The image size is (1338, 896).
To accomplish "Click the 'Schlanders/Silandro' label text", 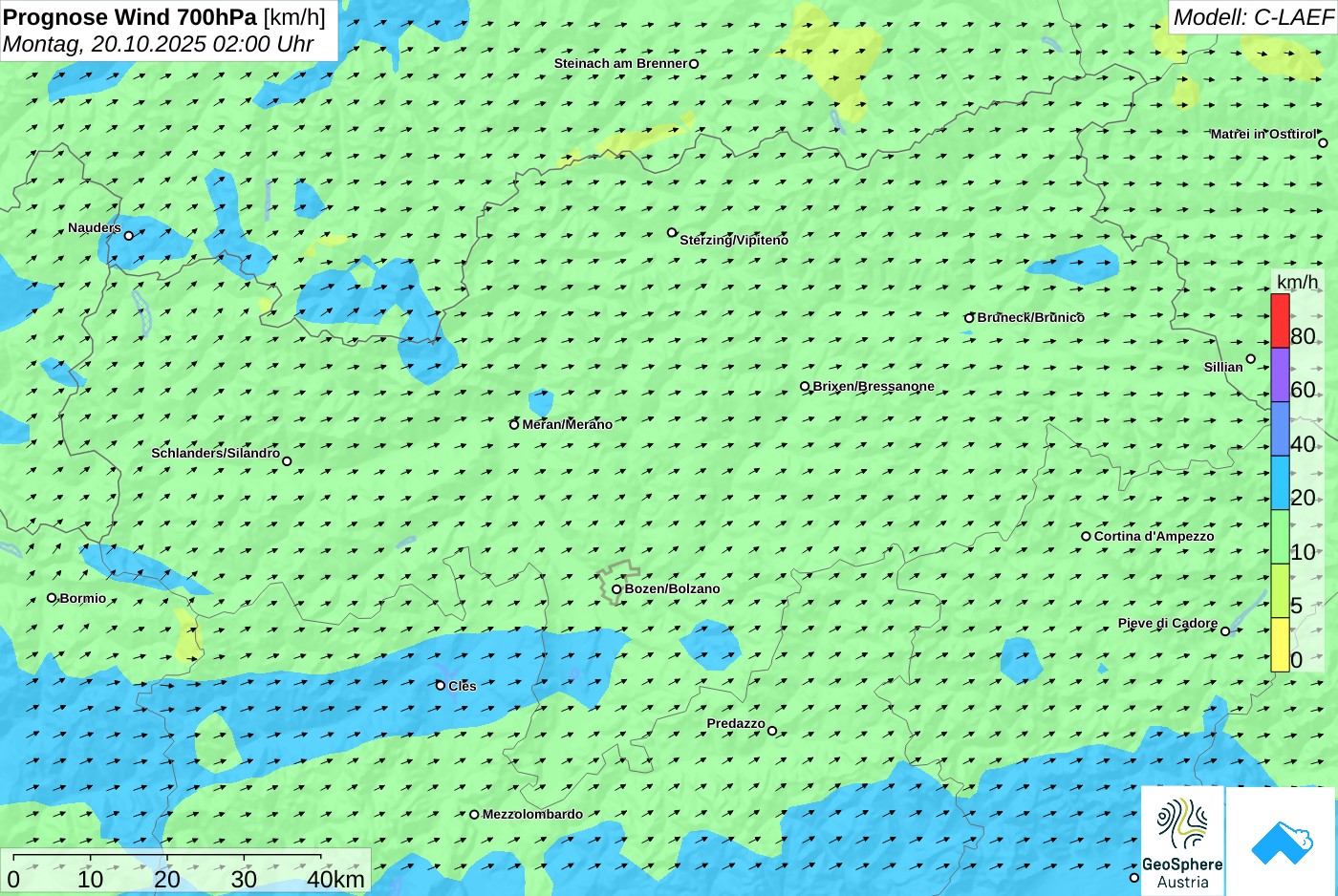I will coord(215,453).
